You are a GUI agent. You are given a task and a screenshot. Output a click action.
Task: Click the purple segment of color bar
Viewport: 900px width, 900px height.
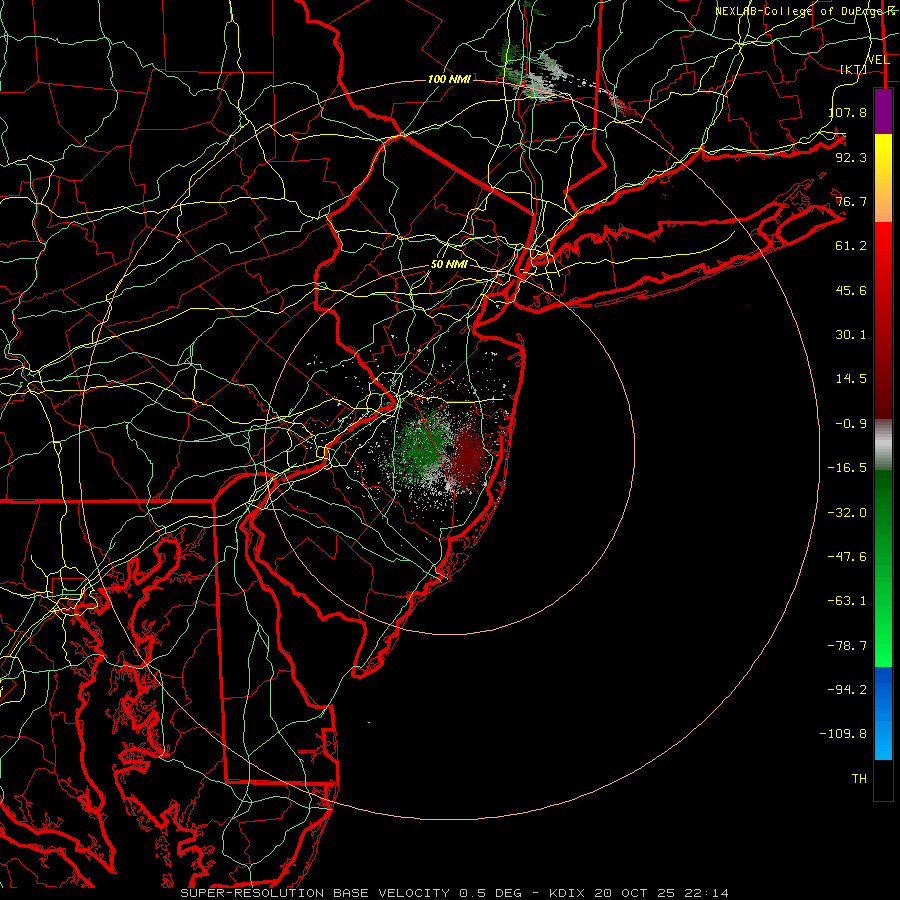883,112
